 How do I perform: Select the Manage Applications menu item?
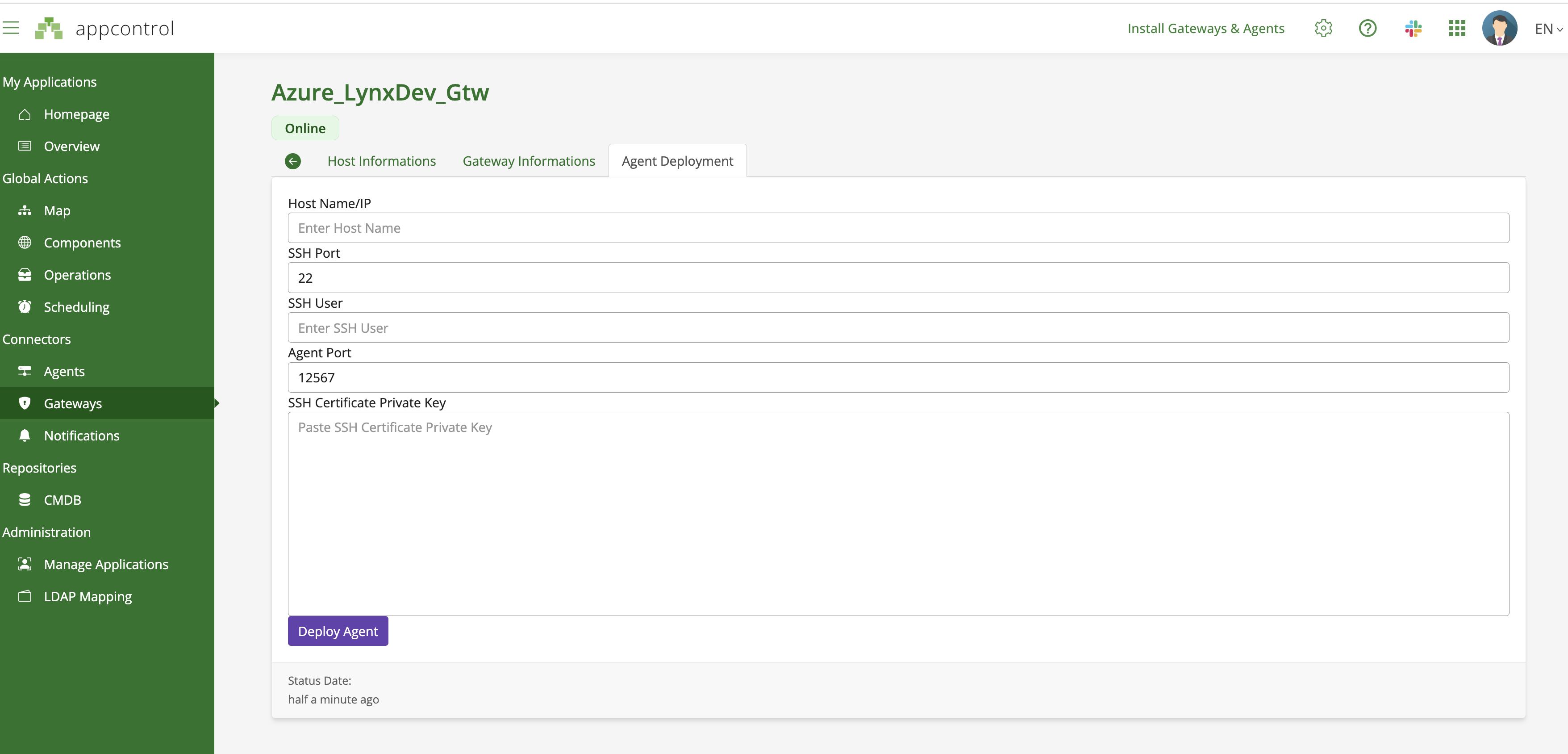click(x=105, y=563)
